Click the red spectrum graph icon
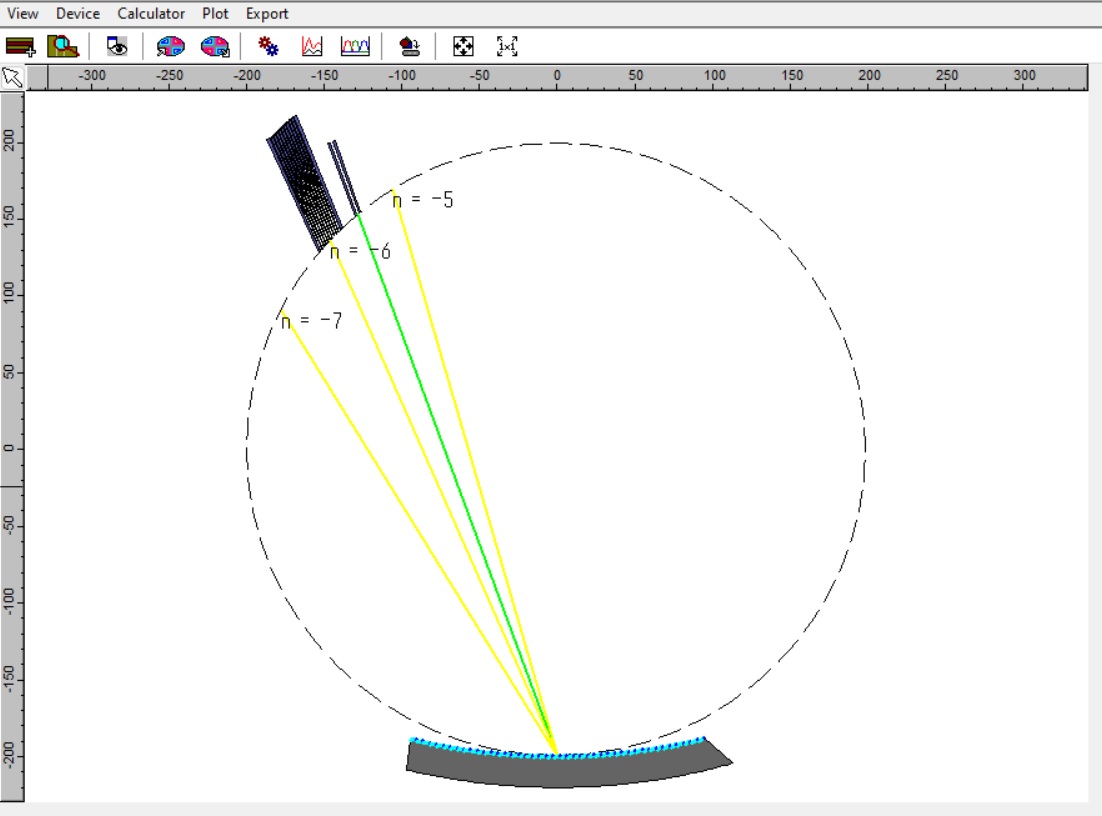This screenshot has width=1102, height=816. click(311, 46)
